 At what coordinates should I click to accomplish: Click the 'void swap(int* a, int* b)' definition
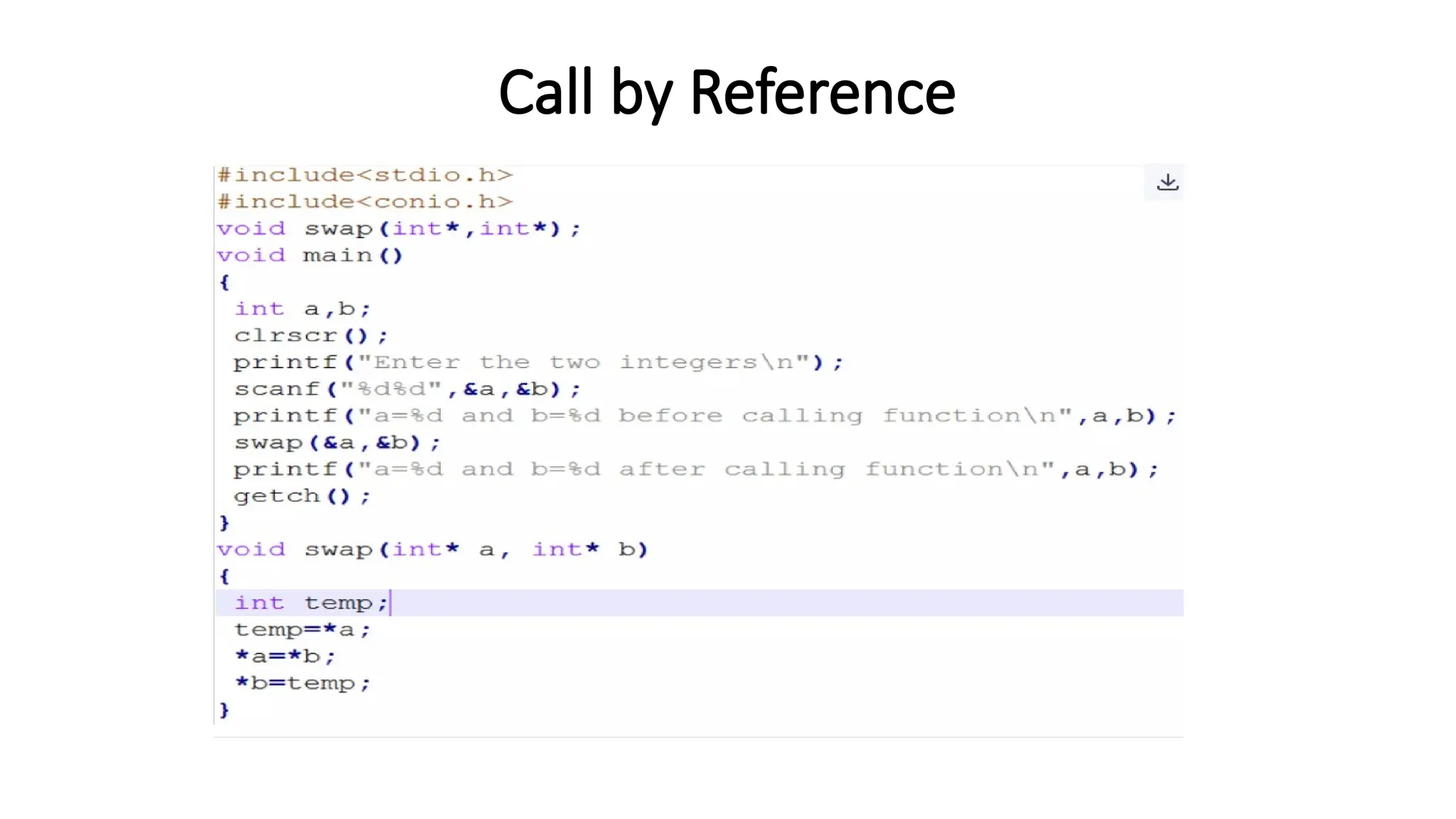click(432, 550)
